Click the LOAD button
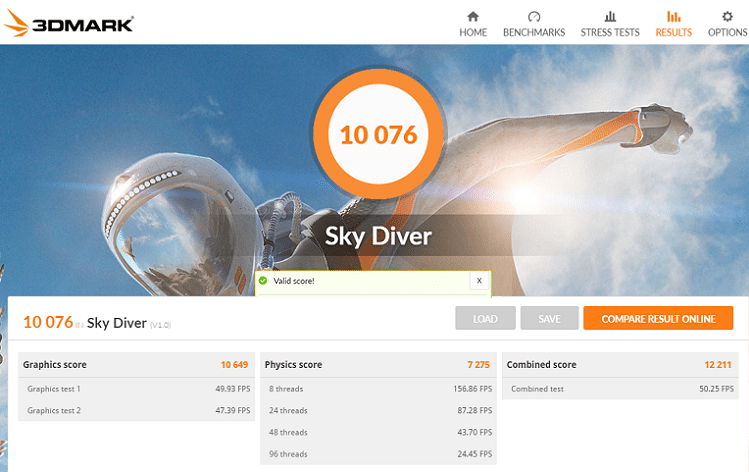 point(485,318)
